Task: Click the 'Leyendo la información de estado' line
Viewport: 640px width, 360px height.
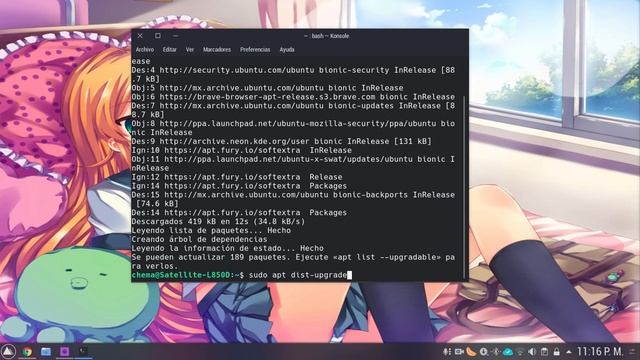Action: [227, 249]
